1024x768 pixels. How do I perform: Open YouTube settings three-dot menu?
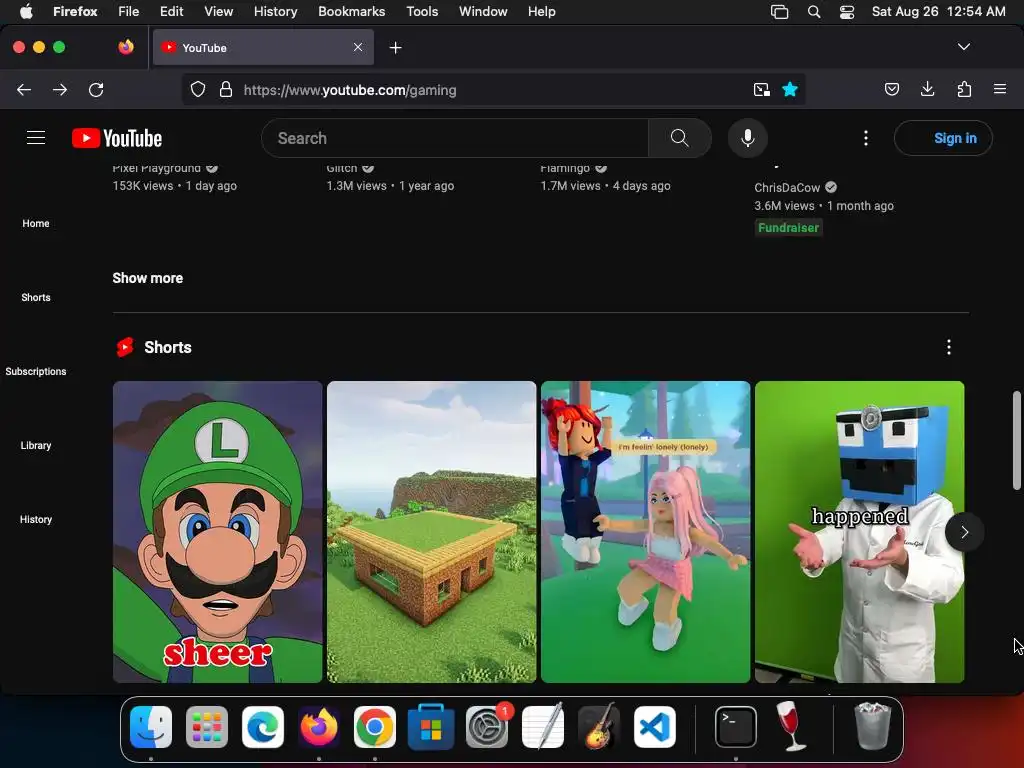point(866,138)
